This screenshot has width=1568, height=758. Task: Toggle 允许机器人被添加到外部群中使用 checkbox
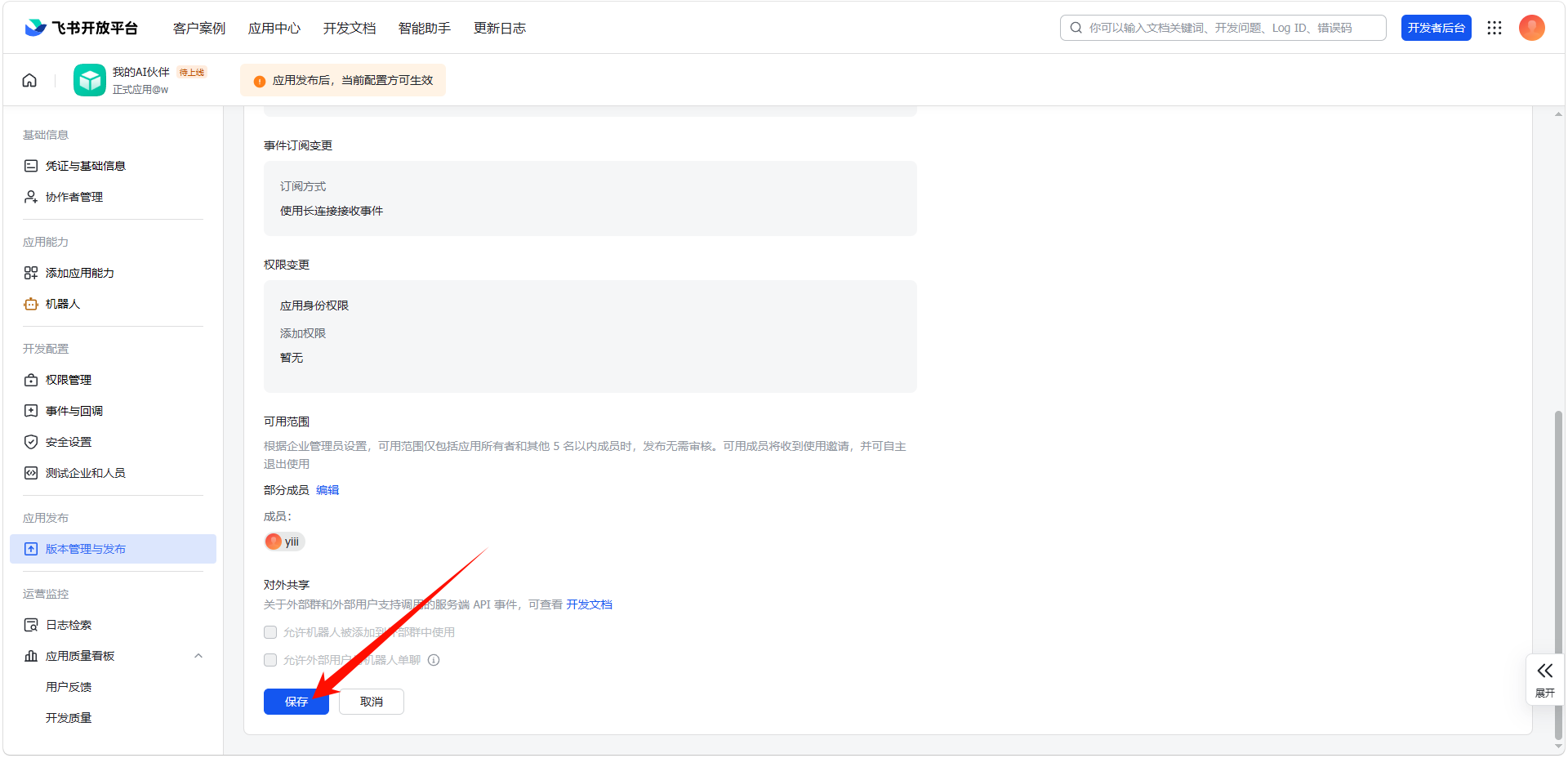[x=270, y=632]
